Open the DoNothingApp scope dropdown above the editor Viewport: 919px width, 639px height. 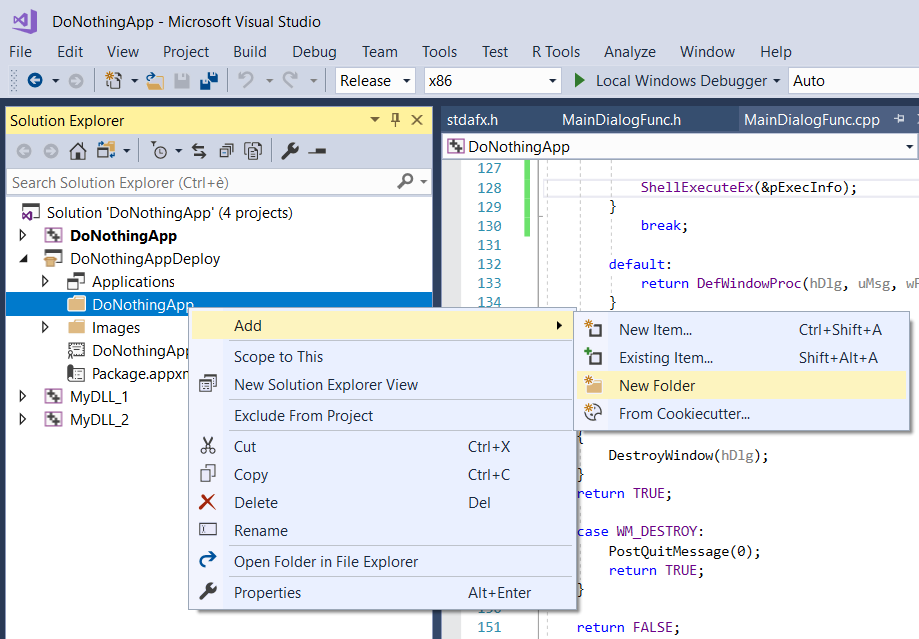(x=909, y=147)
